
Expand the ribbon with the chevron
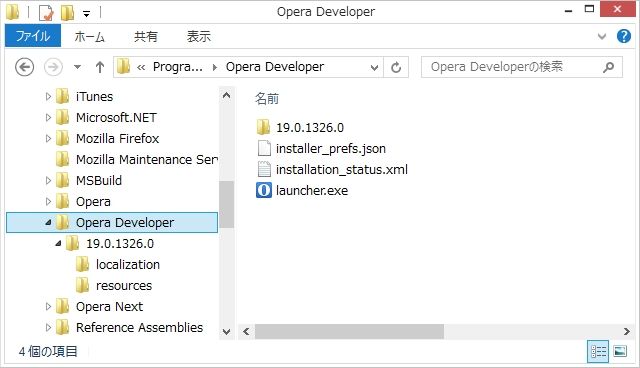pyautogui.click(x=602, y=36)
